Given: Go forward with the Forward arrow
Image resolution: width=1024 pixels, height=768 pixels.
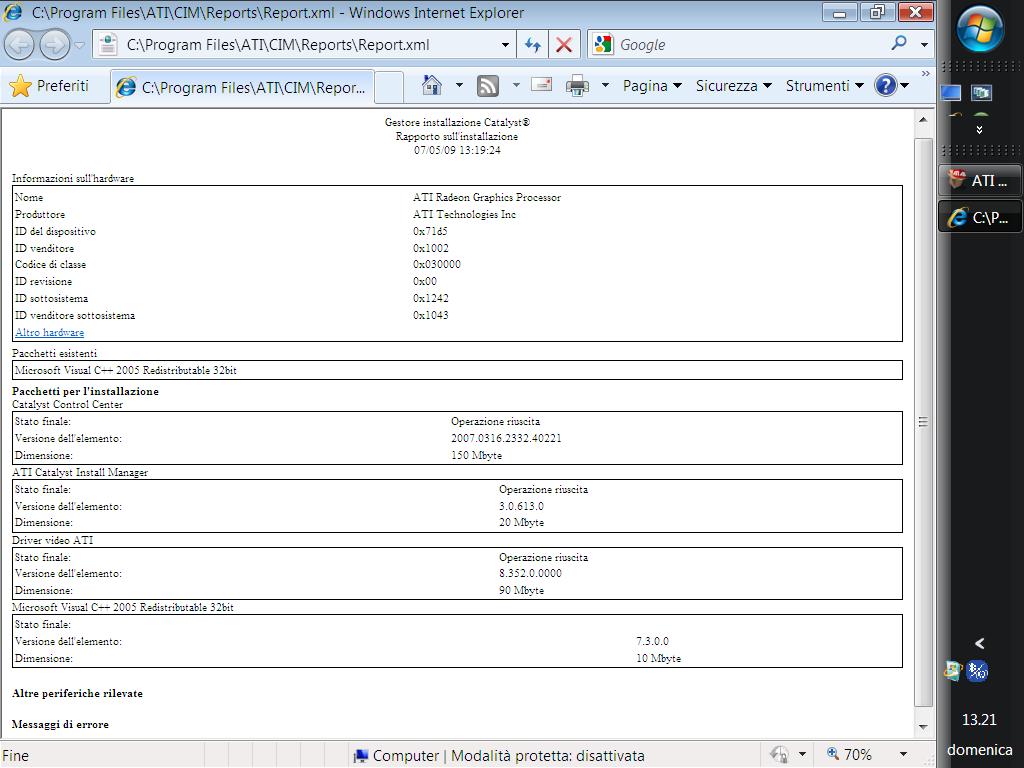Looking at the screenshot, I should [x=54, y=45].
